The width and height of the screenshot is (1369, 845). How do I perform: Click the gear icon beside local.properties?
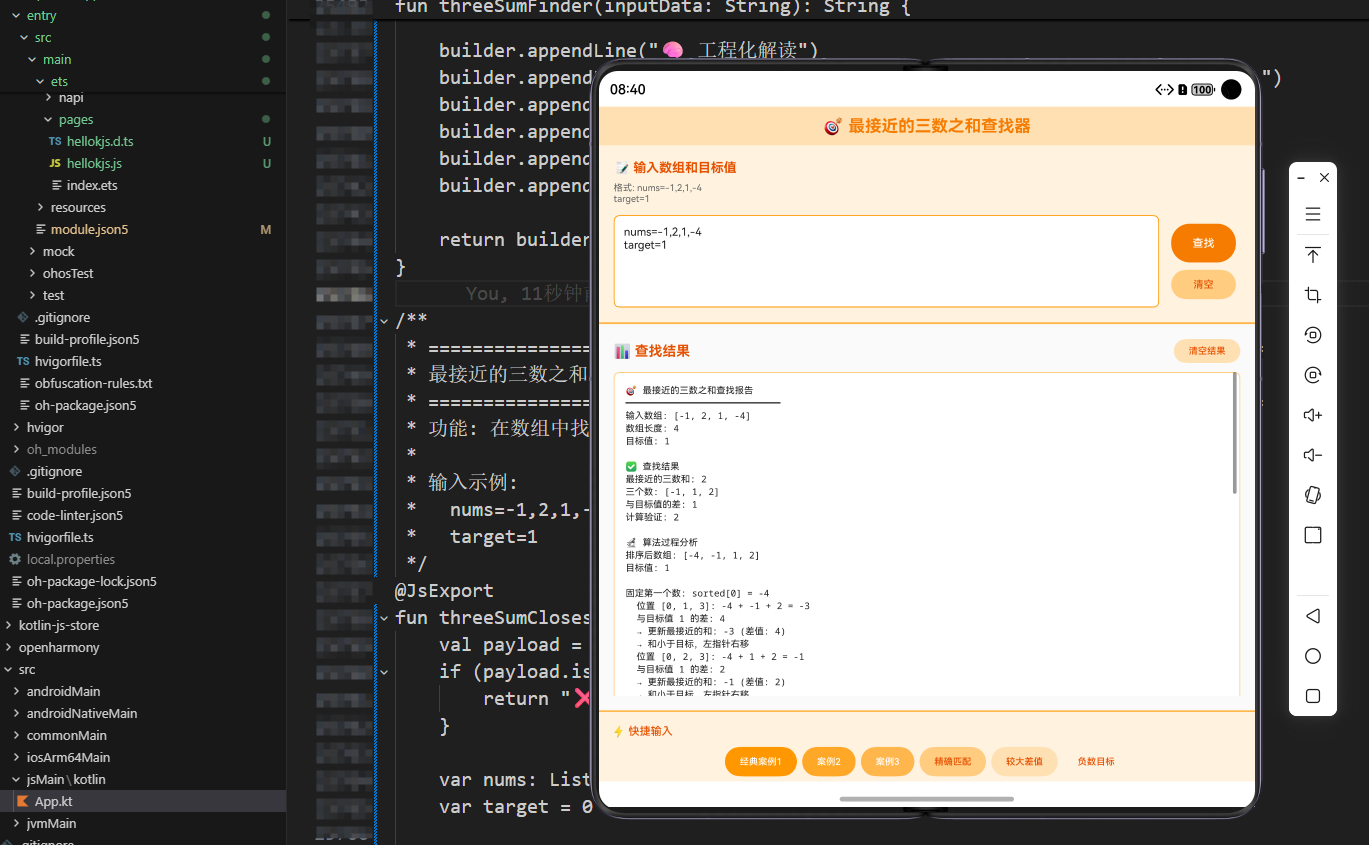coord(15,559)
